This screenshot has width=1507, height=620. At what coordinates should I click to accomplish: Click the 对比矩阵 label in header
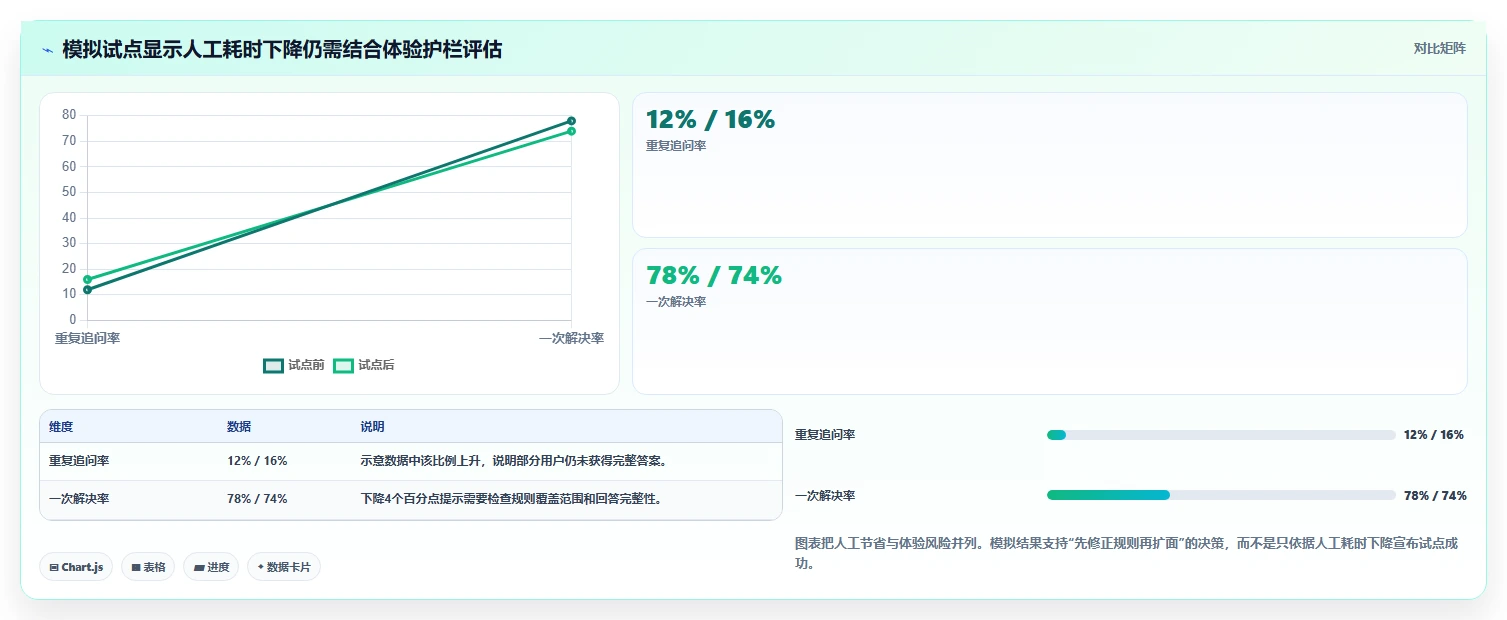click(x=1440, y=49)
